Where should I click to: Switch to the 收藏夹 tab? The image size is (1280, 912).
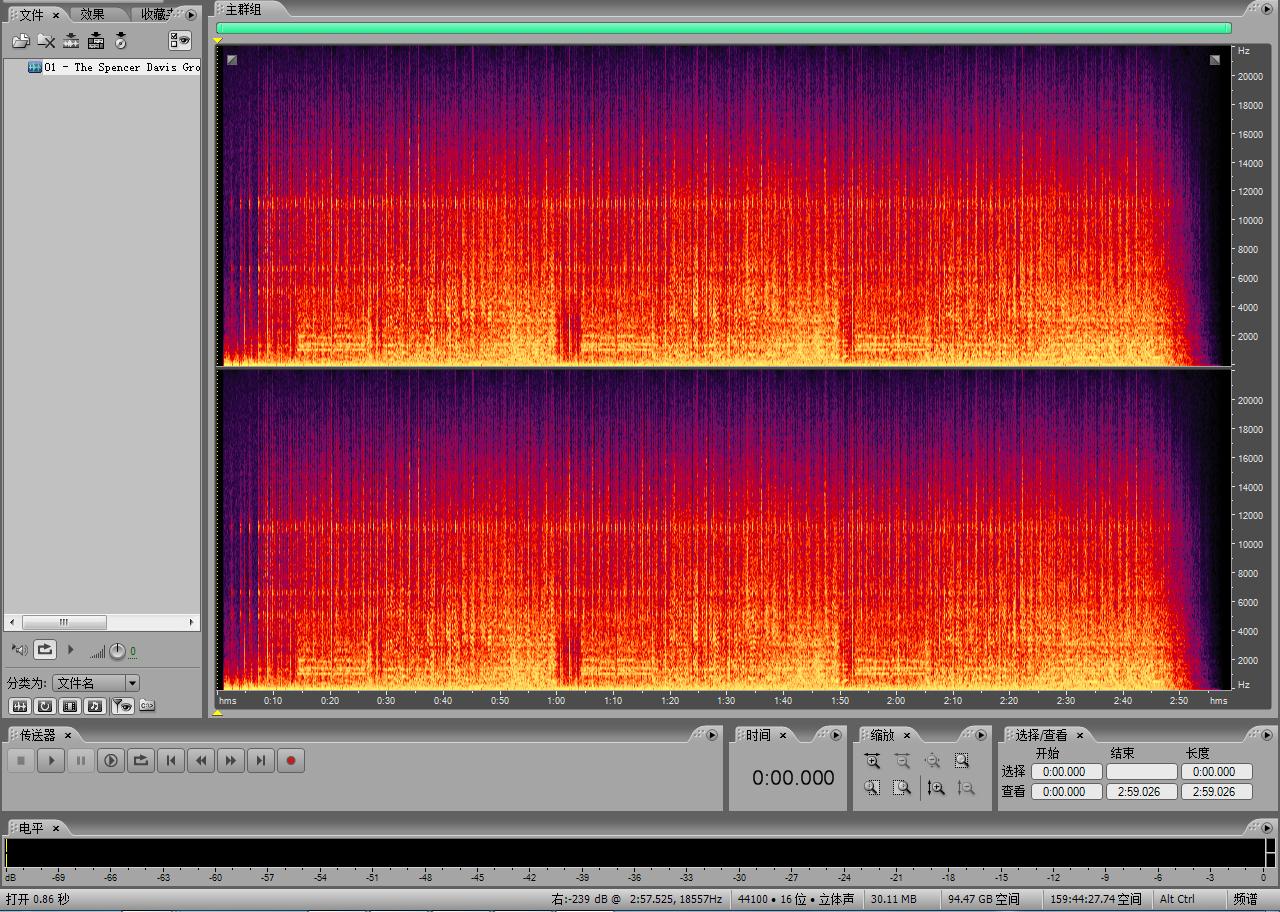pos(155,15)
